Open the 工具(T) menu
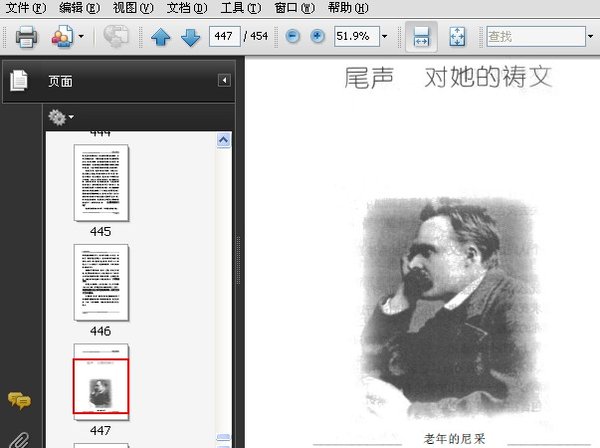The height and width of the screenshot is (448, 600). pyautogui.click(x=241, y=8)
